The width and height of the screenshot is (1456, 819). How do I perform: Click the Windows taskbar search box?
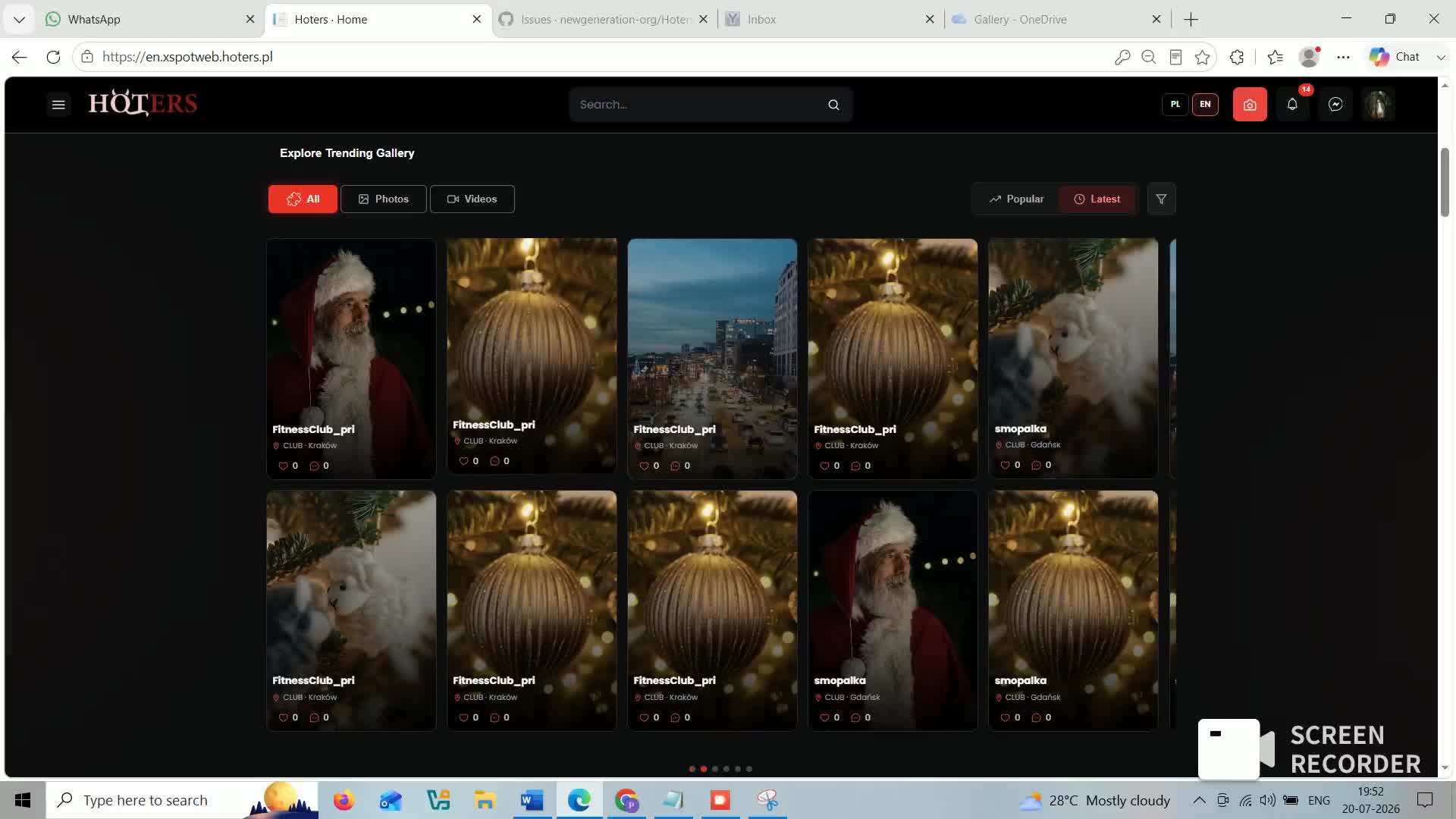pyautogui.click(x=182, y=800)
